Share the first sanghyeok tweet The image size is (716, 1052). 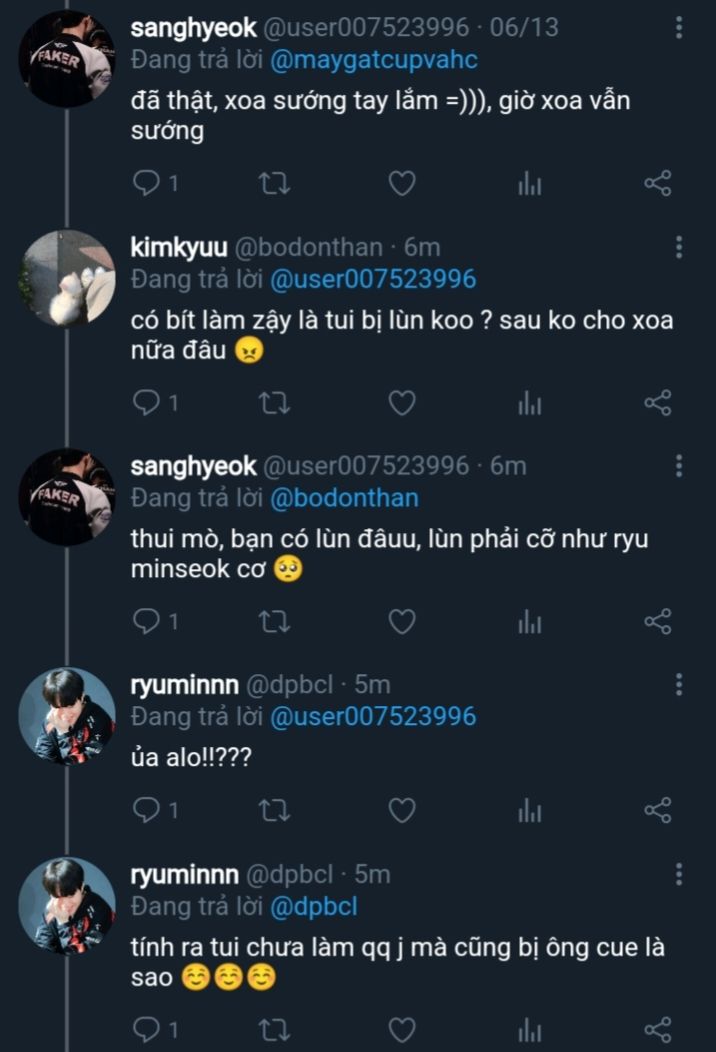(x=657, y=183)
